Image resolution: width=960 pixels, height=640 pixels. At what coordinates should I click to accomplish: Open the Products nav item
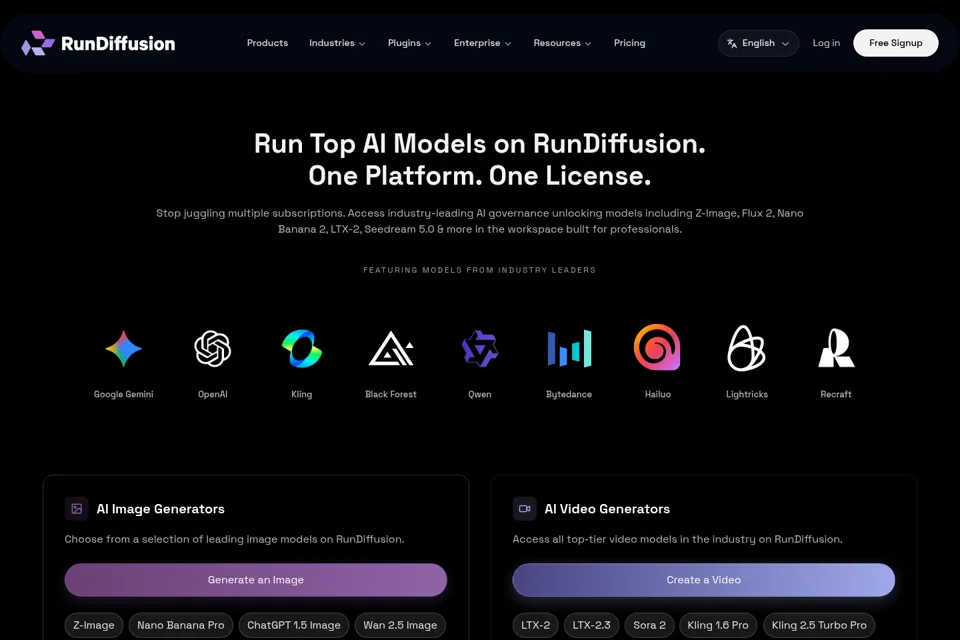pos(267,43)
